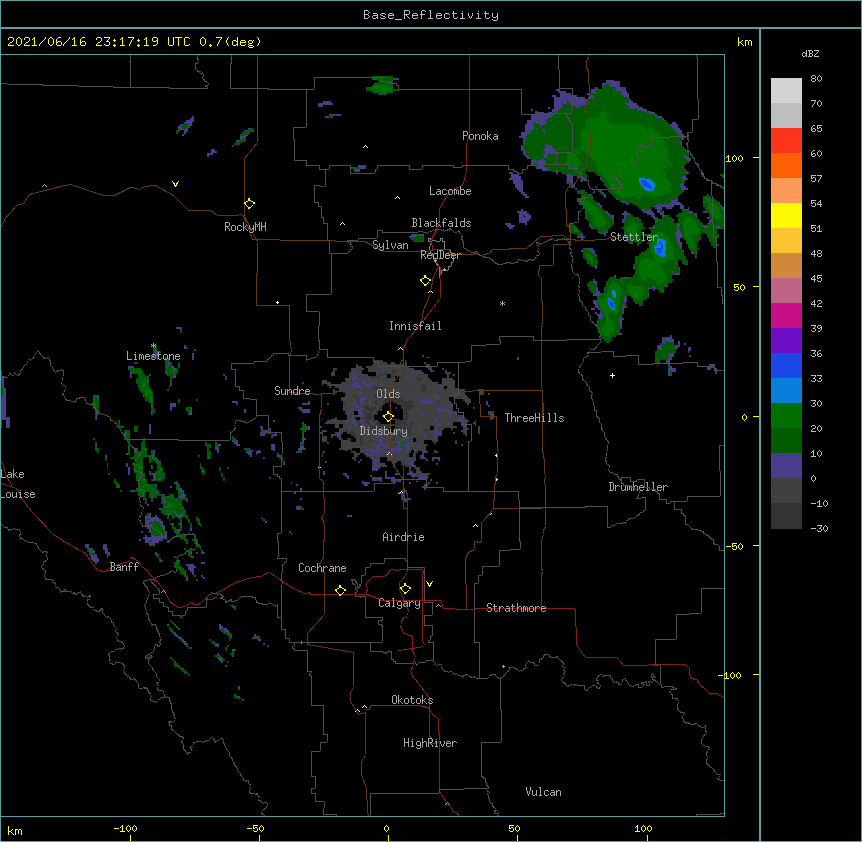Click the yellow diamond marker below Cochrane

(340, 590)
